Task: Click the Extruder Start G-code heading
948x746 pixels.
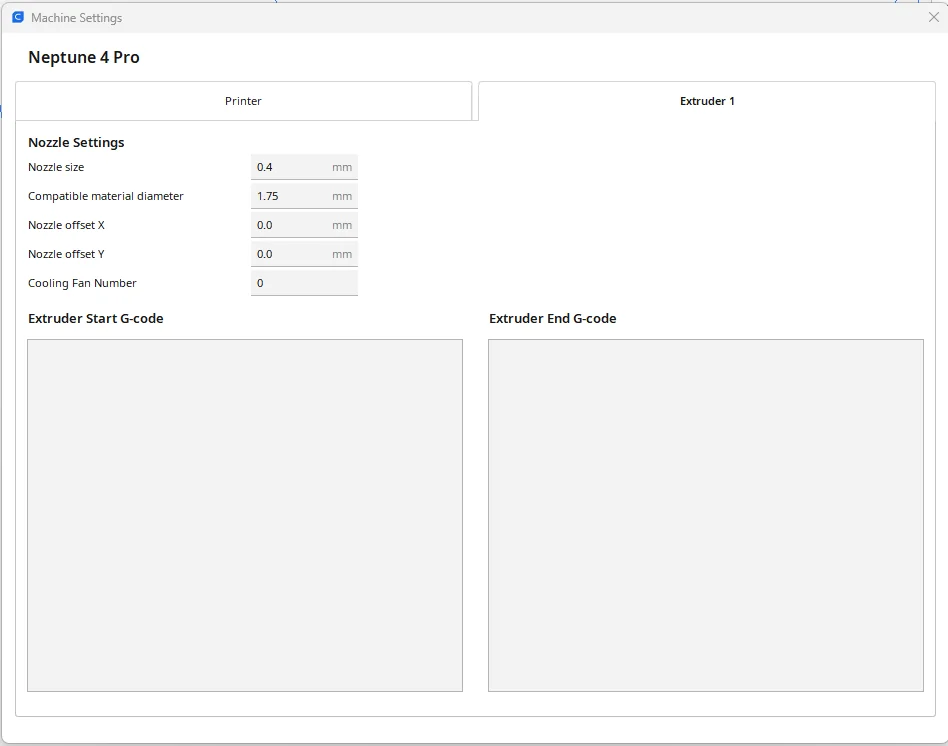Action: tap(96, 319)
